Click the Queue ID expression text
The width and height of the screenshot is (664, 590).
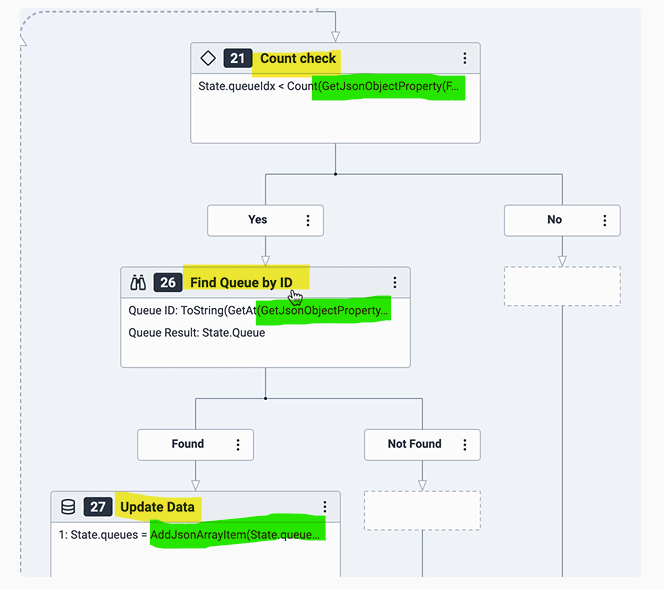coord(259,311)
